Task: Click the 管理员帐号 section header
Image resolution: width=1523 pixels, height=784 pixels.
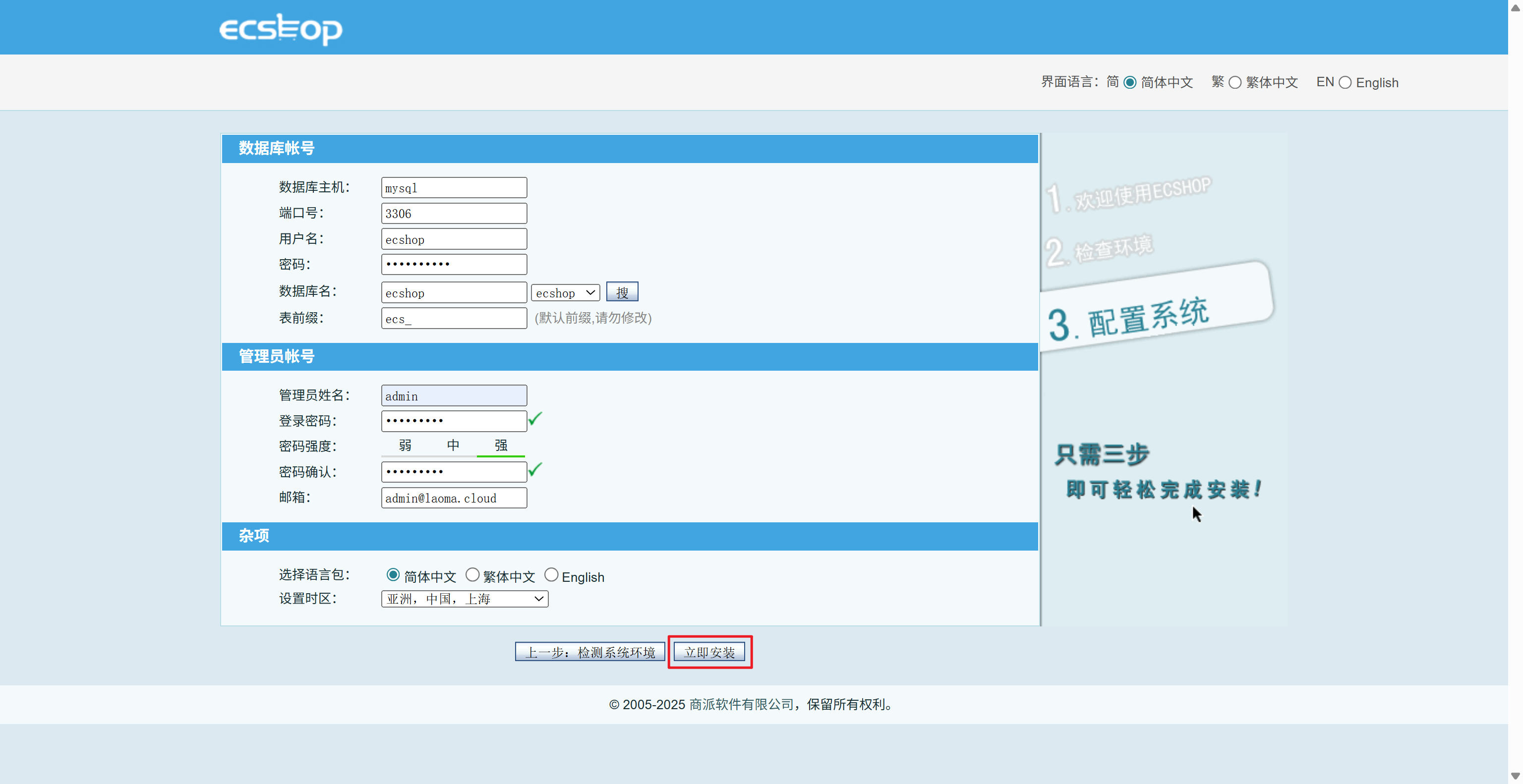Action: pyautogui.click(x=630, y=357)
